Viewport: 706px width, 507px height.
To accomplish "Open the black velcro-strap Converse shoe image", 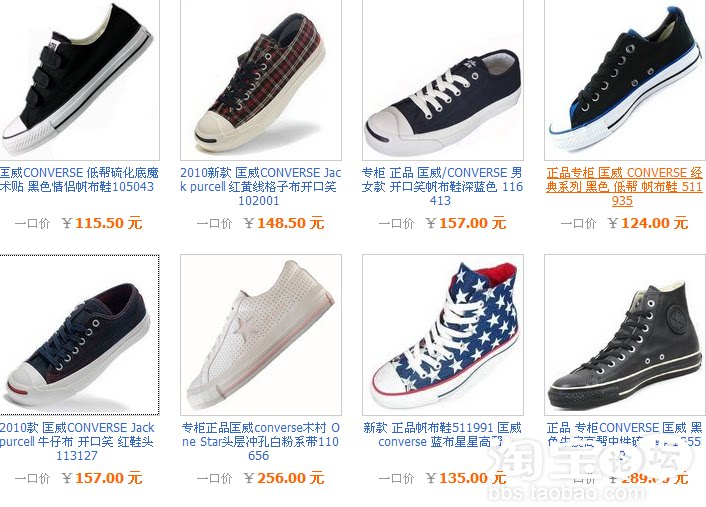I will 79,80.
